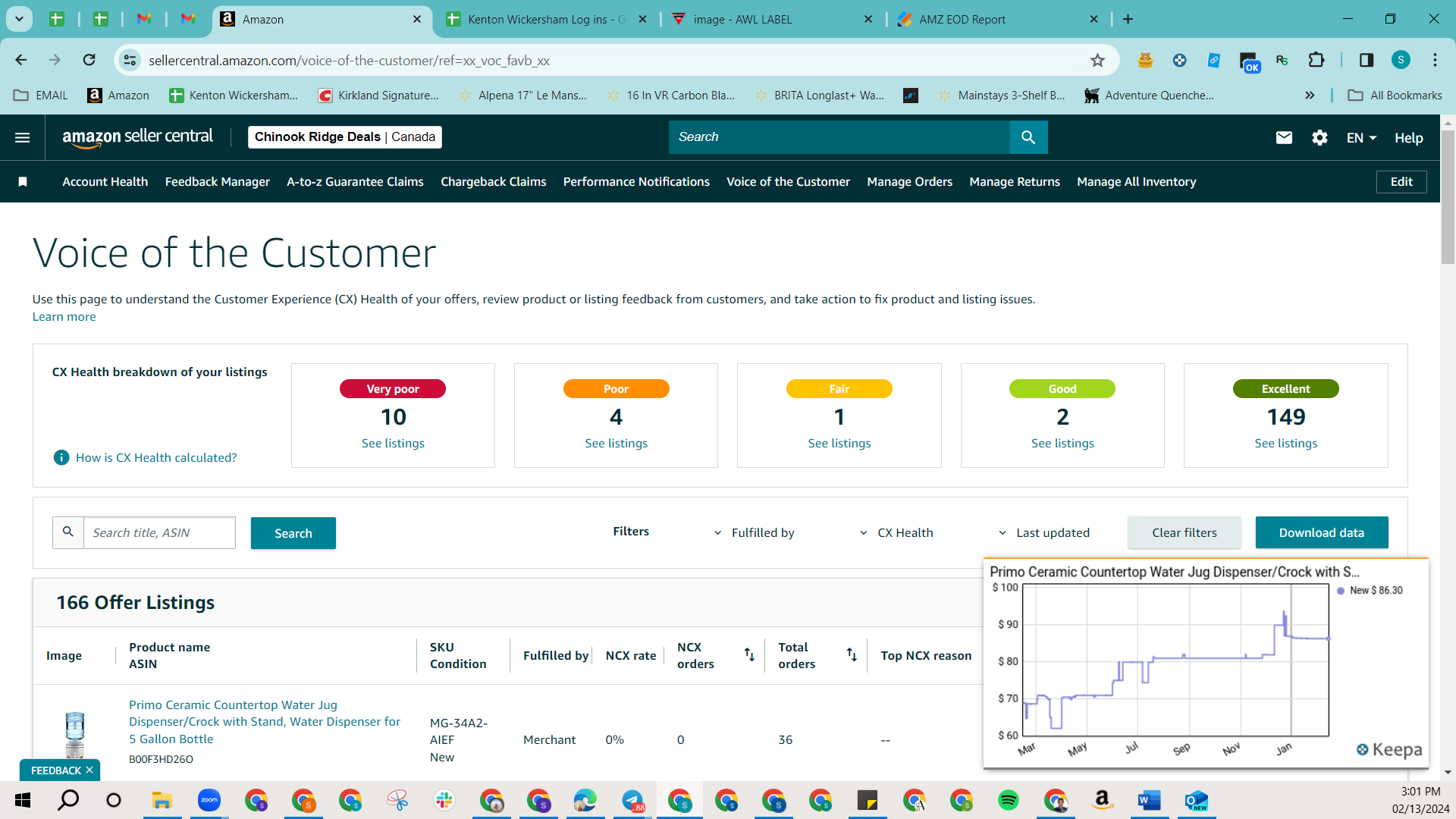The image size is (1456, 819).
Task: Open Chrome side panel icon
Action: click(1367, 60)
